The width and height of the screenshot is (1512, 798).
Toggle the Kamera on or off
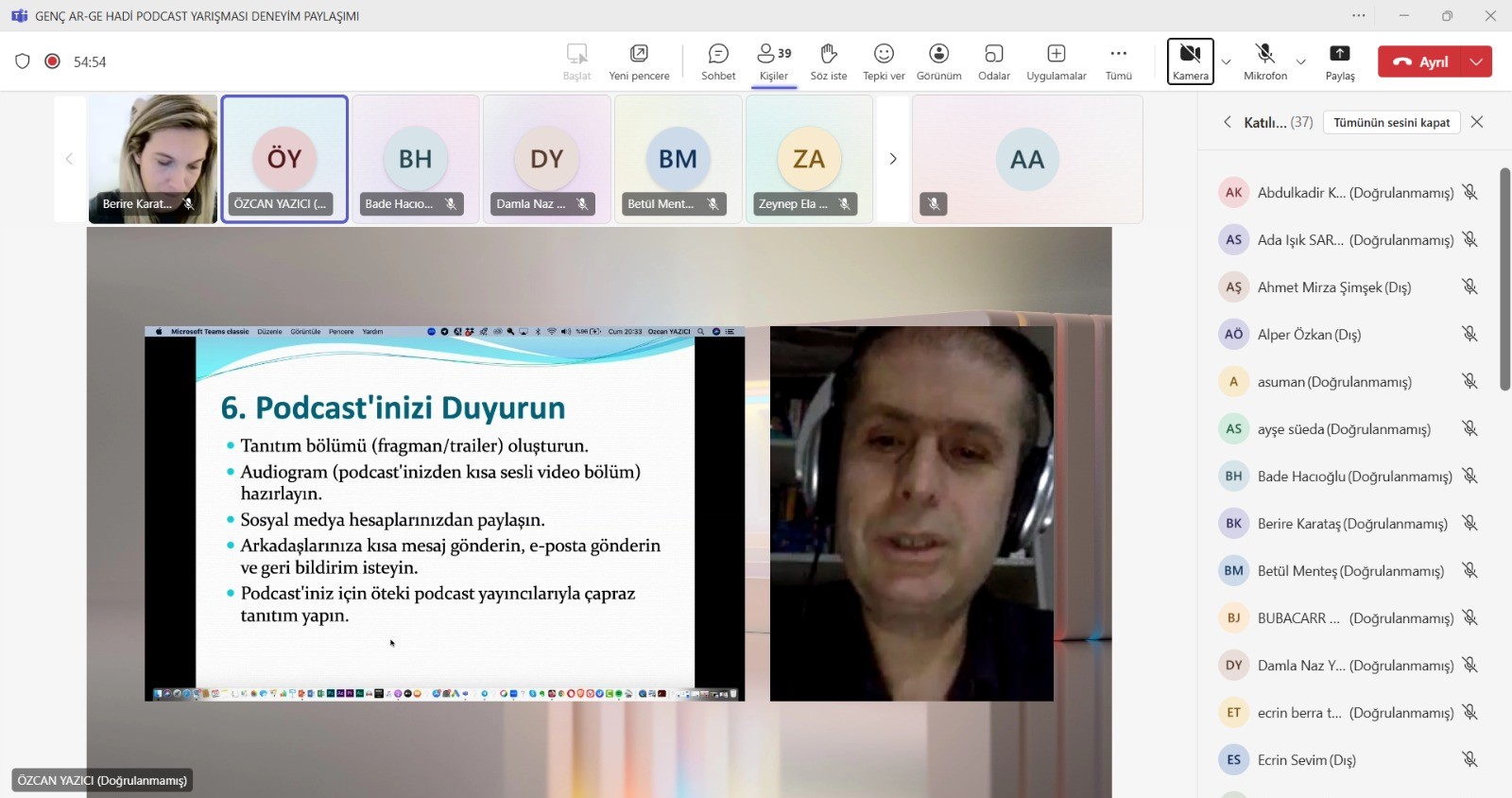1190,61
